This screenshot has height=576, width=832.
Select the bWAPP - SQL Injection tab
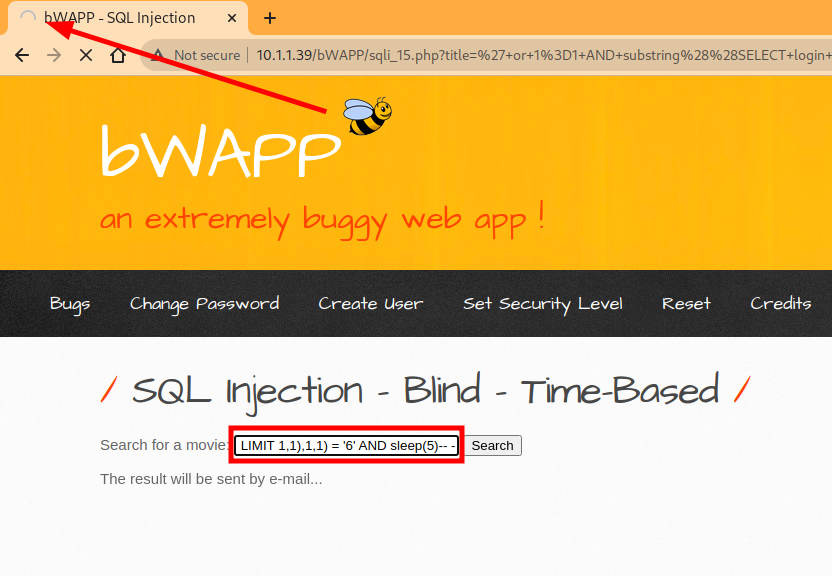[x=127, y=19]
